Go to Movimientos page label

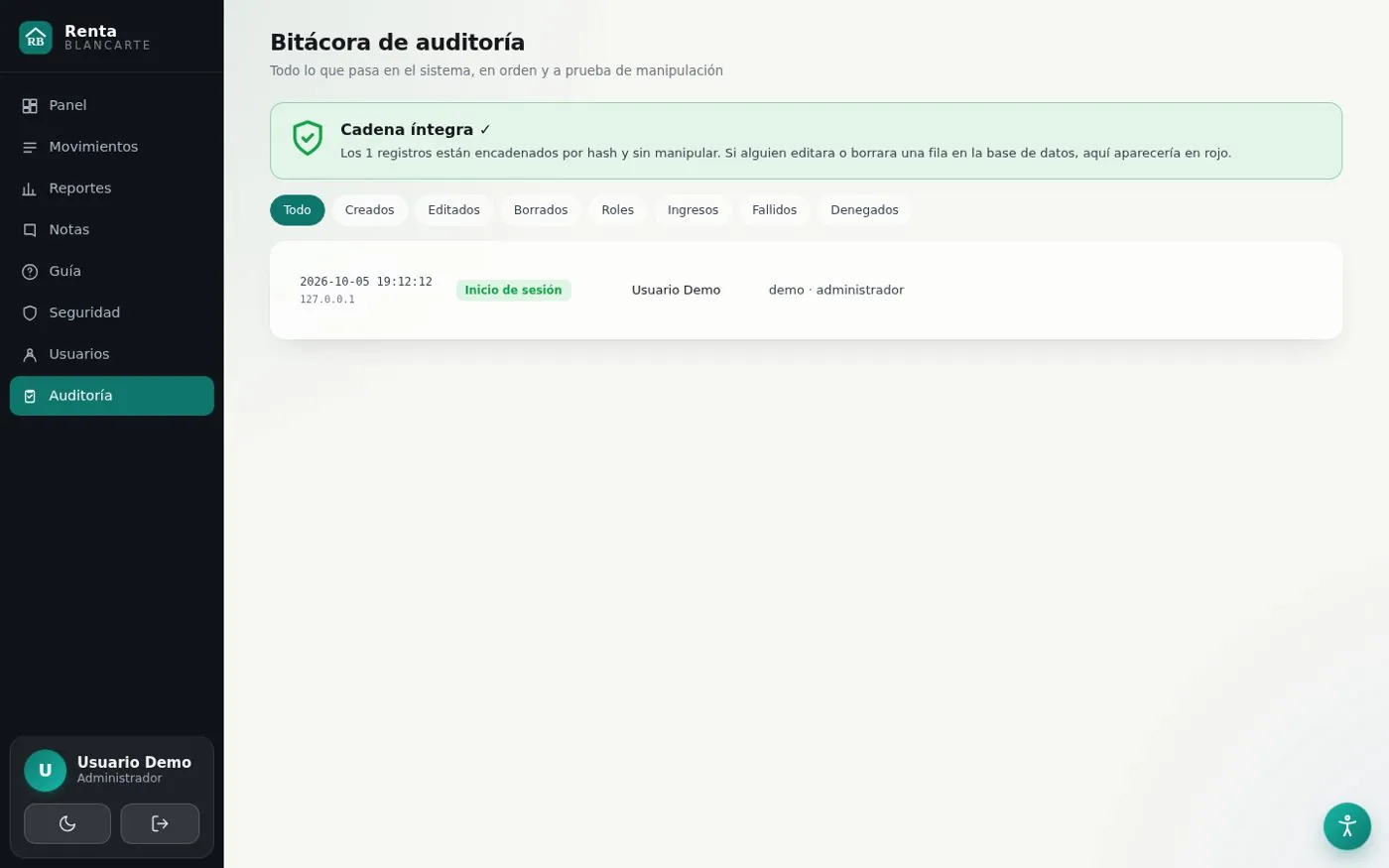pyautogui.click(x=93, y=147)
